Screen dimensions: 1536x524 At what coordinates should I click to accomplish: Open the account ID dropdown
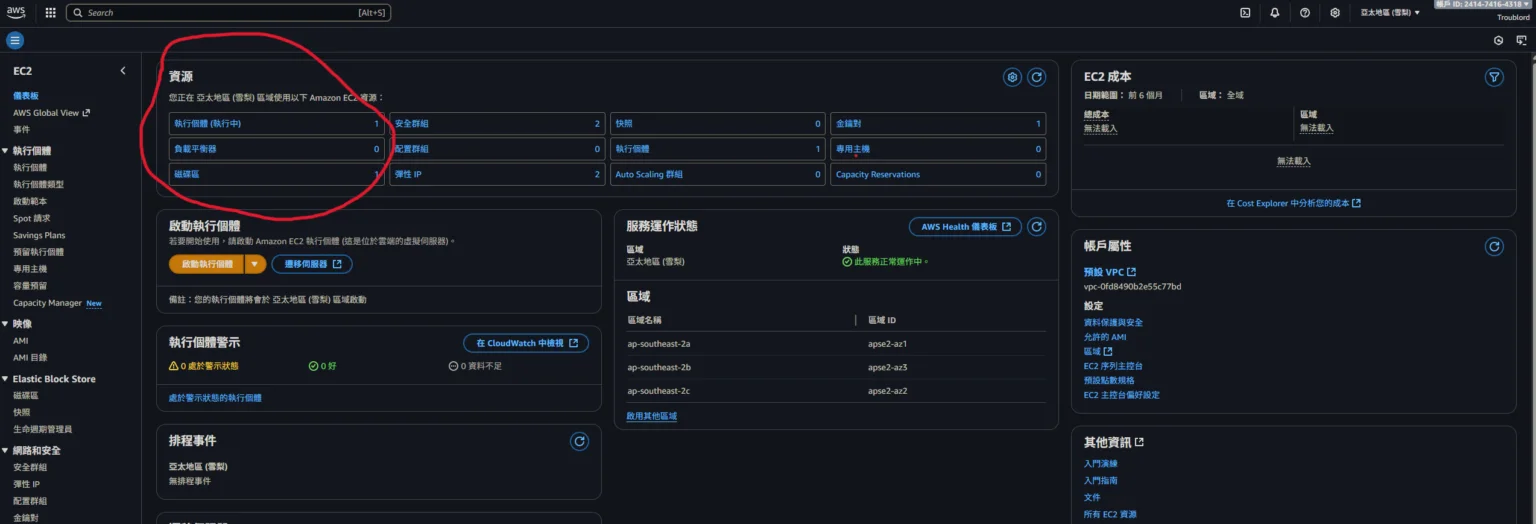tap(1483, 5)
